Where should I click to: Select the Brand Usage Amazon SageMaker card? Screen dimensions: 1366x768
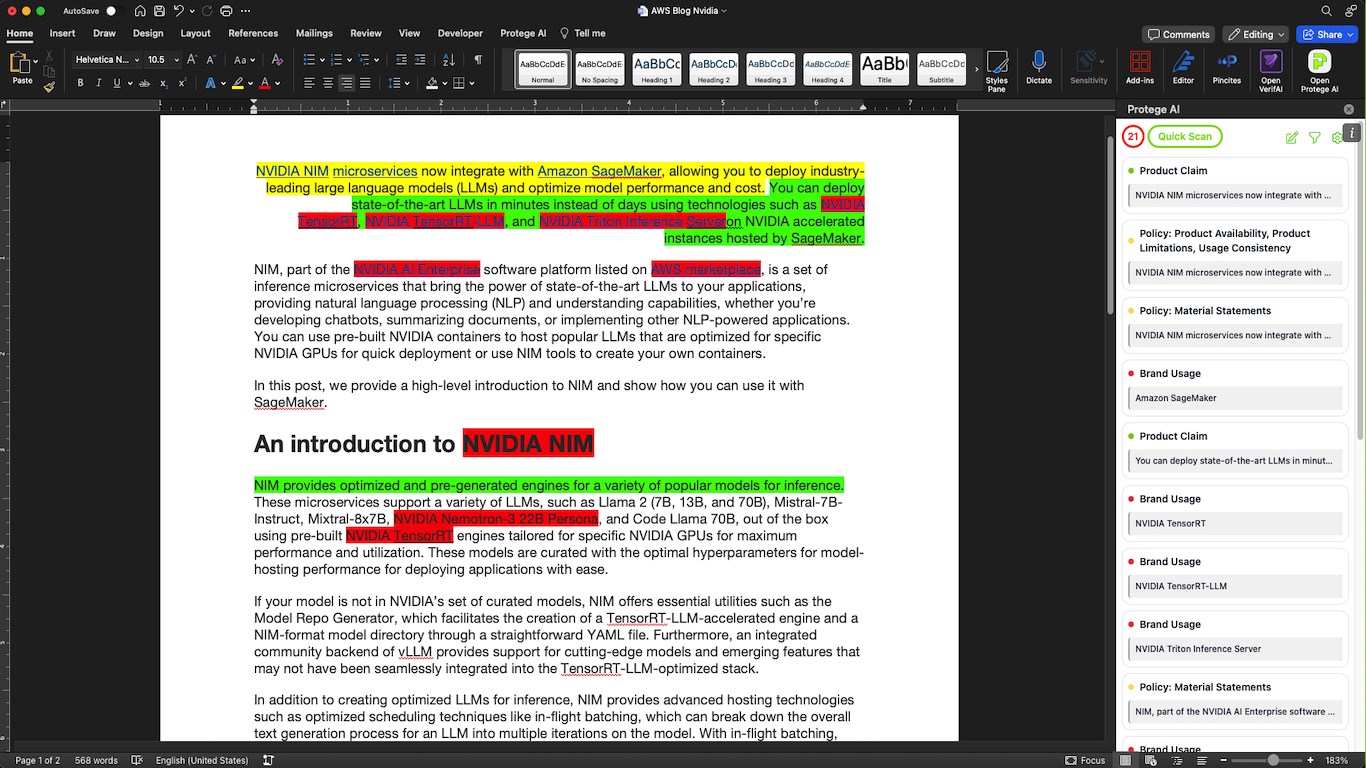1235,387
